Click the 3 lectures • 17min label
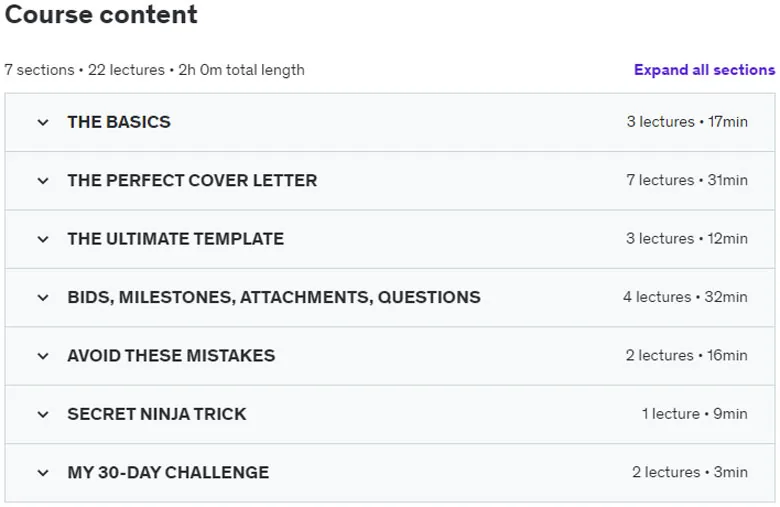The width and height of the screenshot is (780, 507). (687, 122)
